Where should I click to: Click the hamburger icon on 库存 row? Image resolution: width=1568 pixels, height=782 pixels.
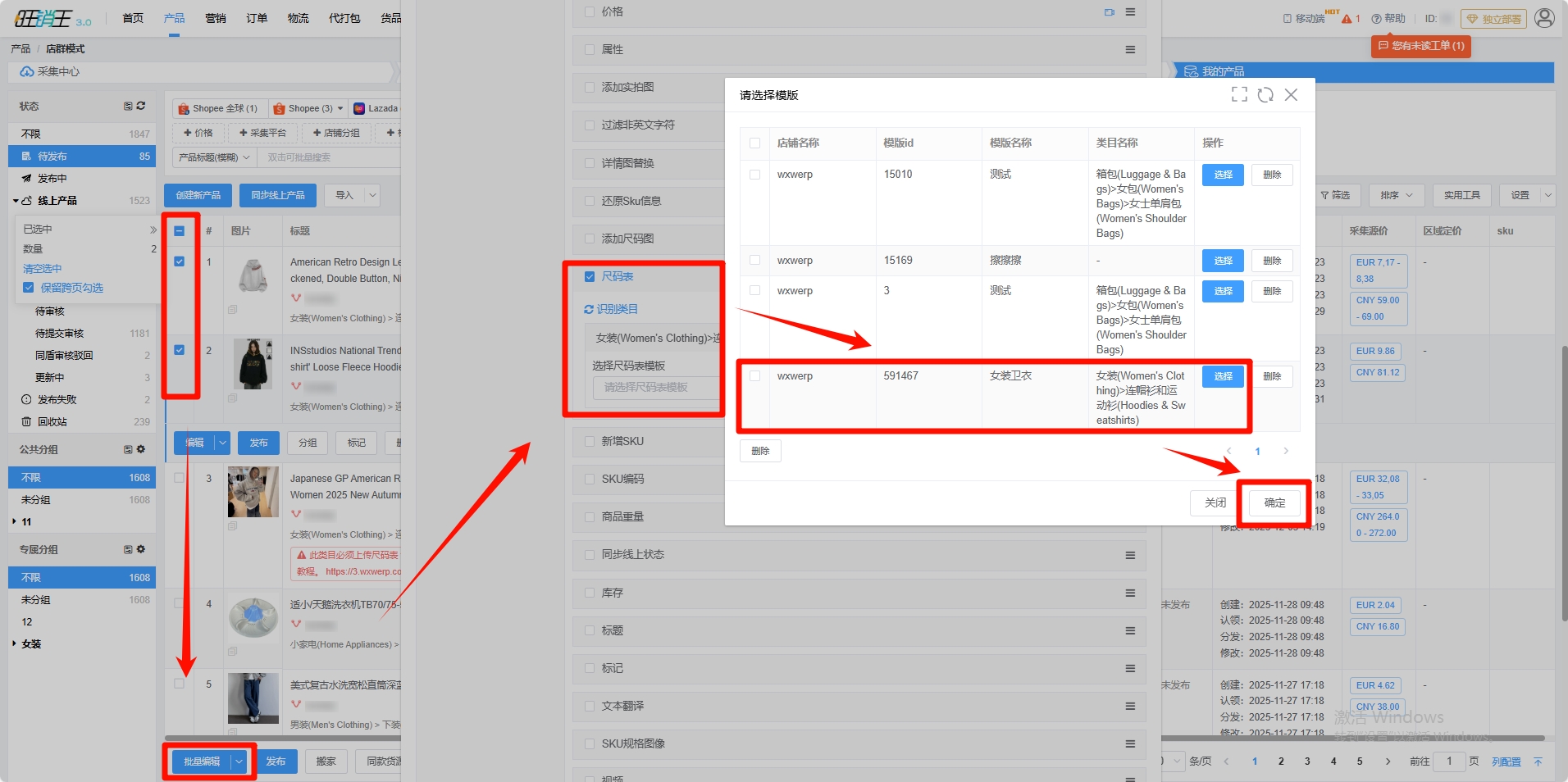click(1130, 593)
